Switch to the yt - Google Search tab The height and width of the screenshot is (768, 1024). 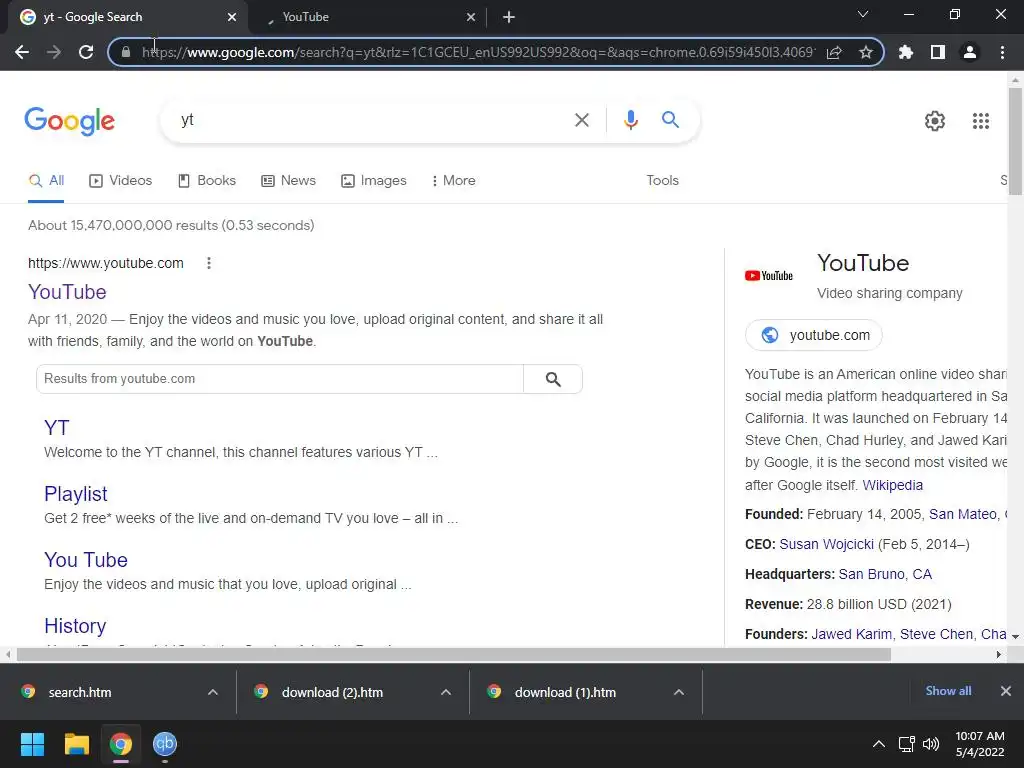[127, 17]
